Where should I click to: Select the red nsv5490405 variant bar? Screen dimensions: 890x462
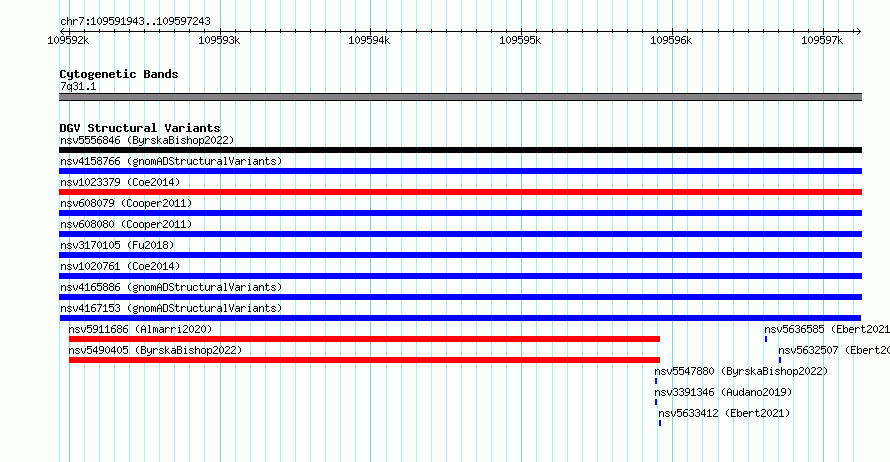(364, 360)
